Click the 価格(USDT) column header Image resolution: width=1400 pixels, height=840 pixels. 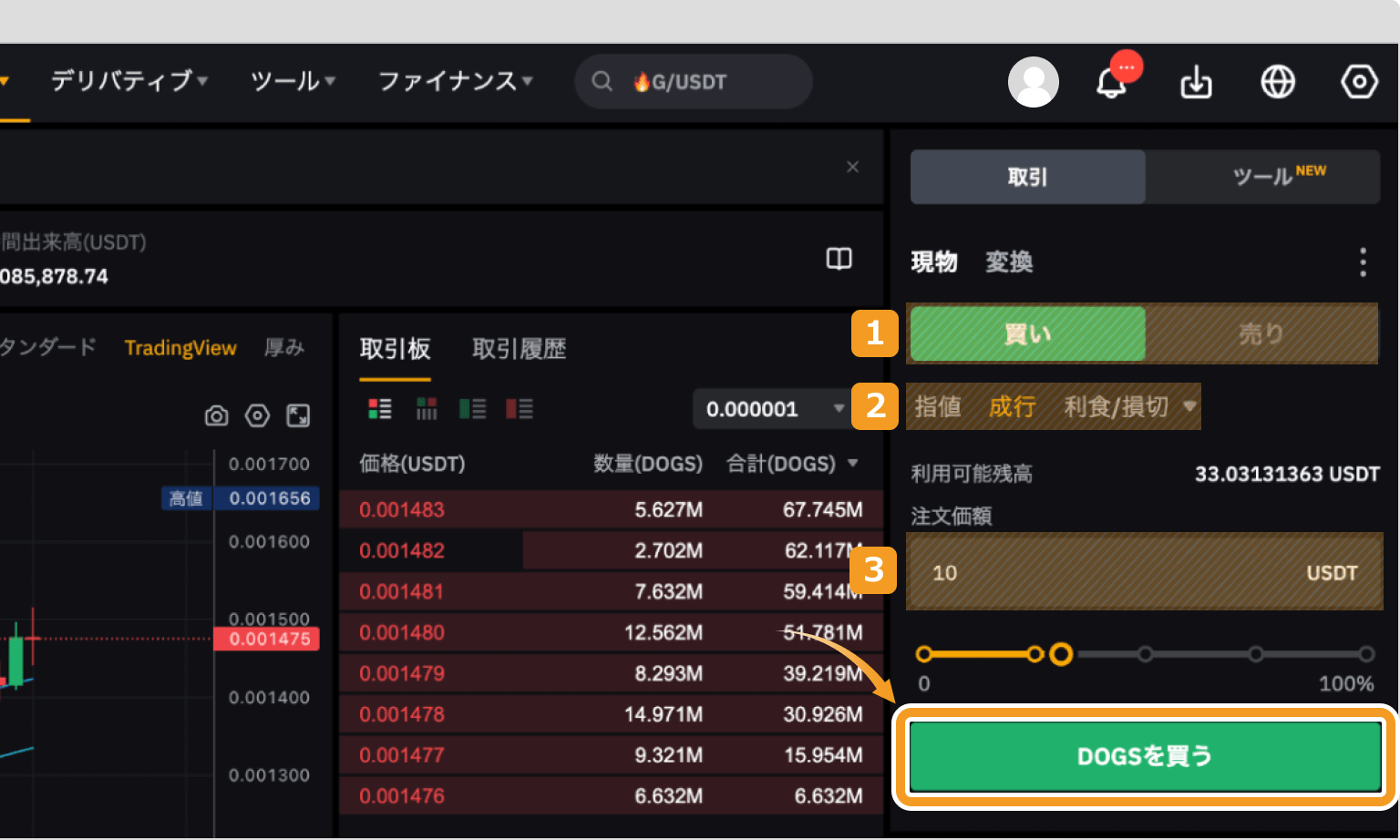point(412,464)
